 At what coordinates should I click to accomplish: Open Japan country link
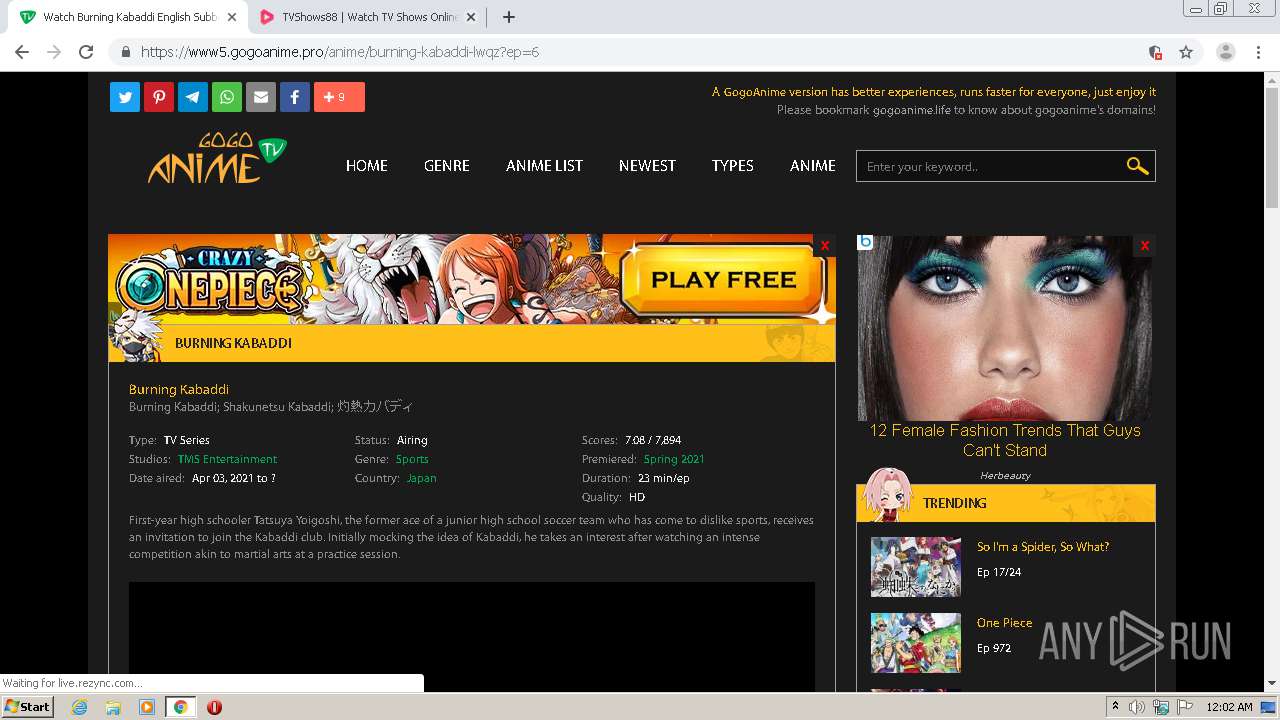(x=421, y=478)
